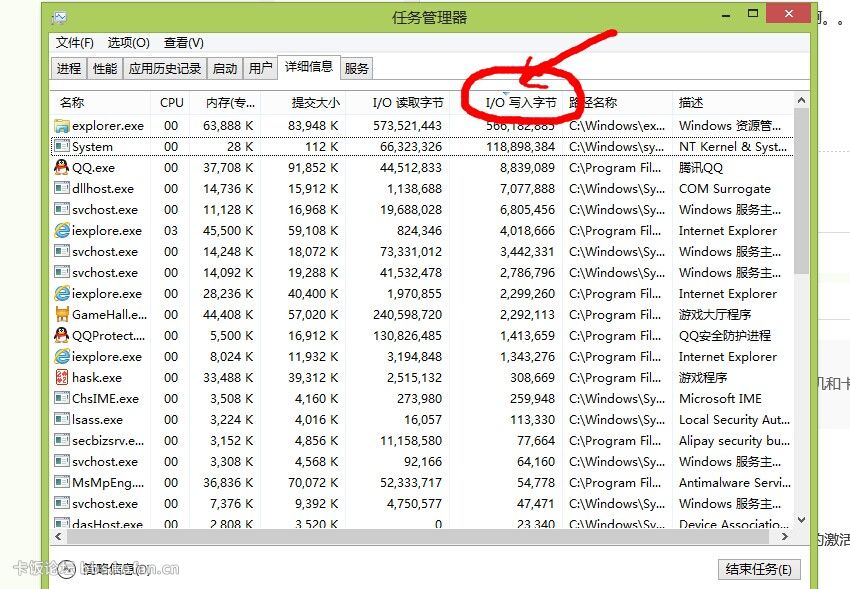This screenshot has width=850, height=589.
Task: Click the Microsoft IME description cell
Action: coord(720,399)
